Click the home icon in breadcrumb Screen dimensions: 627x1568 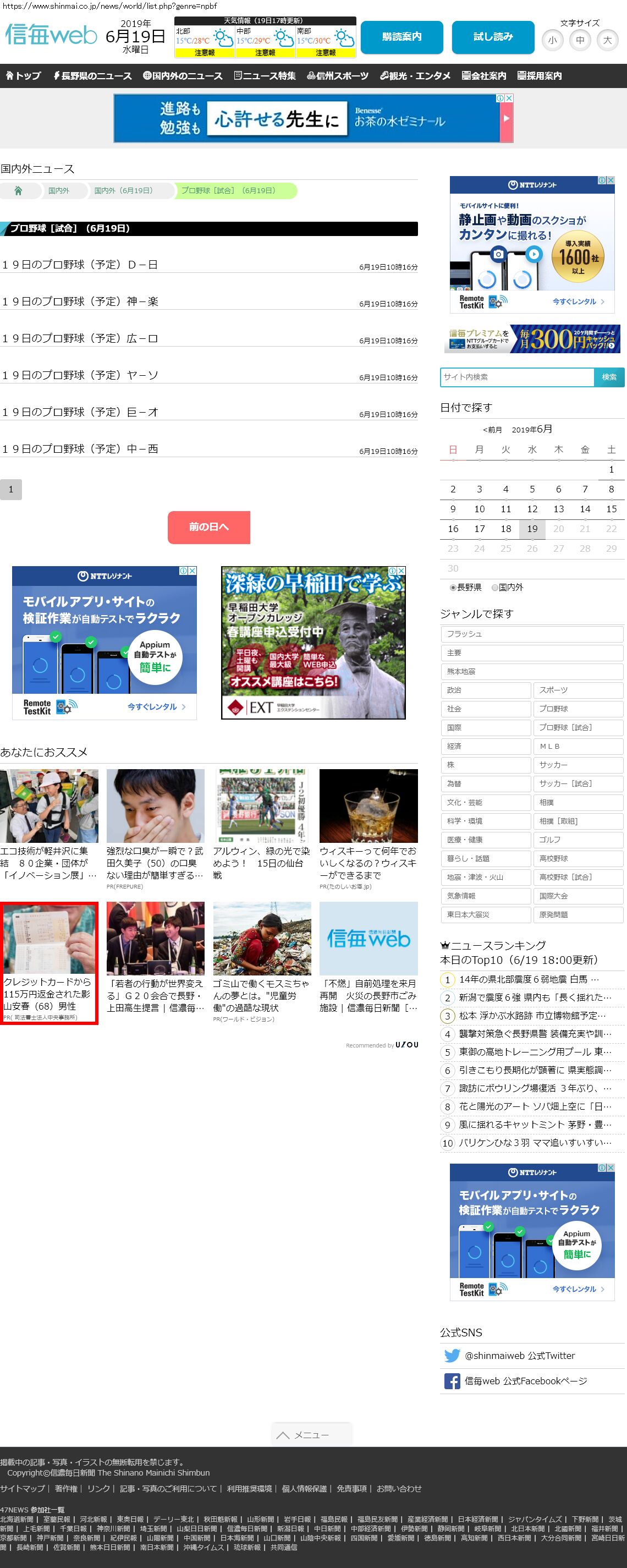[x=18, y=190]
